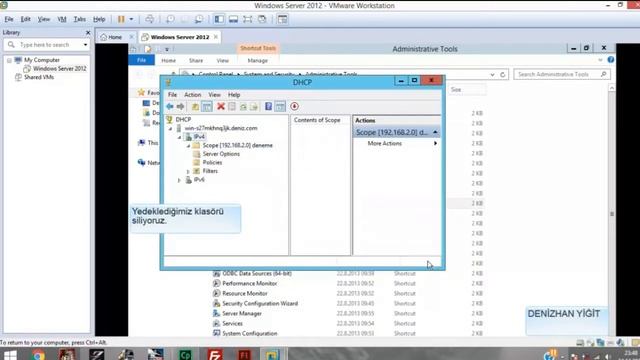This screenshot has height=360, width=640.
Task: Open the DHCP Action menu
Action: 193,95
